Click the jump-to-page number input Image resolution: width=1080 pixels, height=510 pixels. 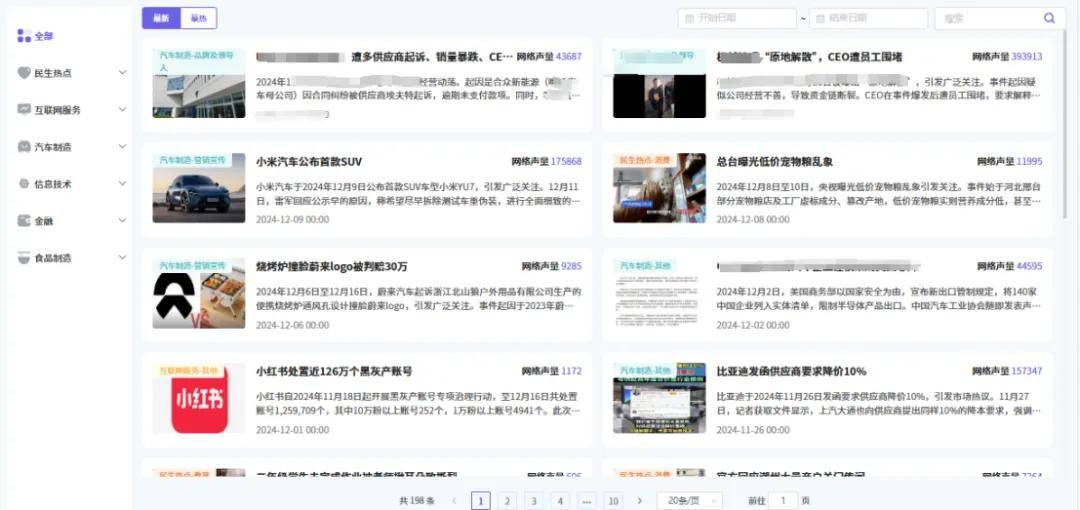point(783,501)
